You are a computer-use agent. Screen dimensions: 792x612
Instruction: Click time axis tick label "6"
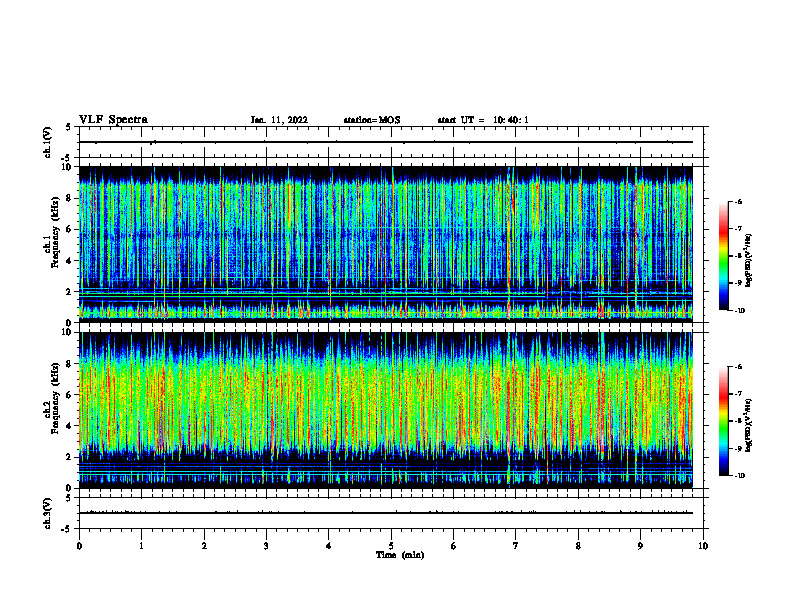(x=454, y=546)
